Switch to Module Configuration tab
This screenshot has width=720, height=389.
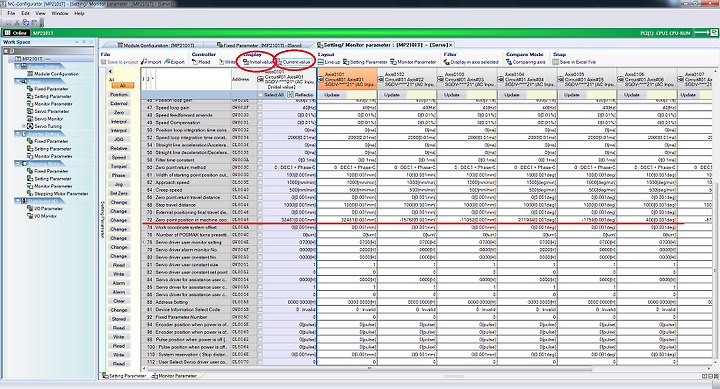click(156, 45)
